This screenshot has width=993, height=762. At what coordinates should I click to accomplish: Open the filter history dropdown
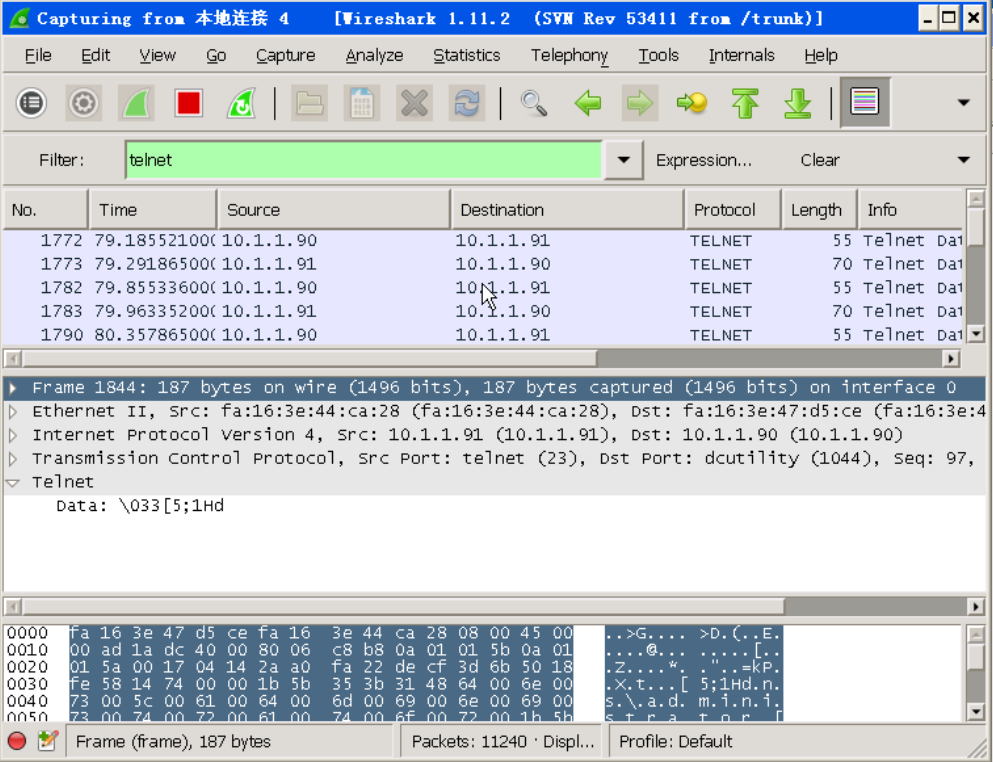(623, 160)
